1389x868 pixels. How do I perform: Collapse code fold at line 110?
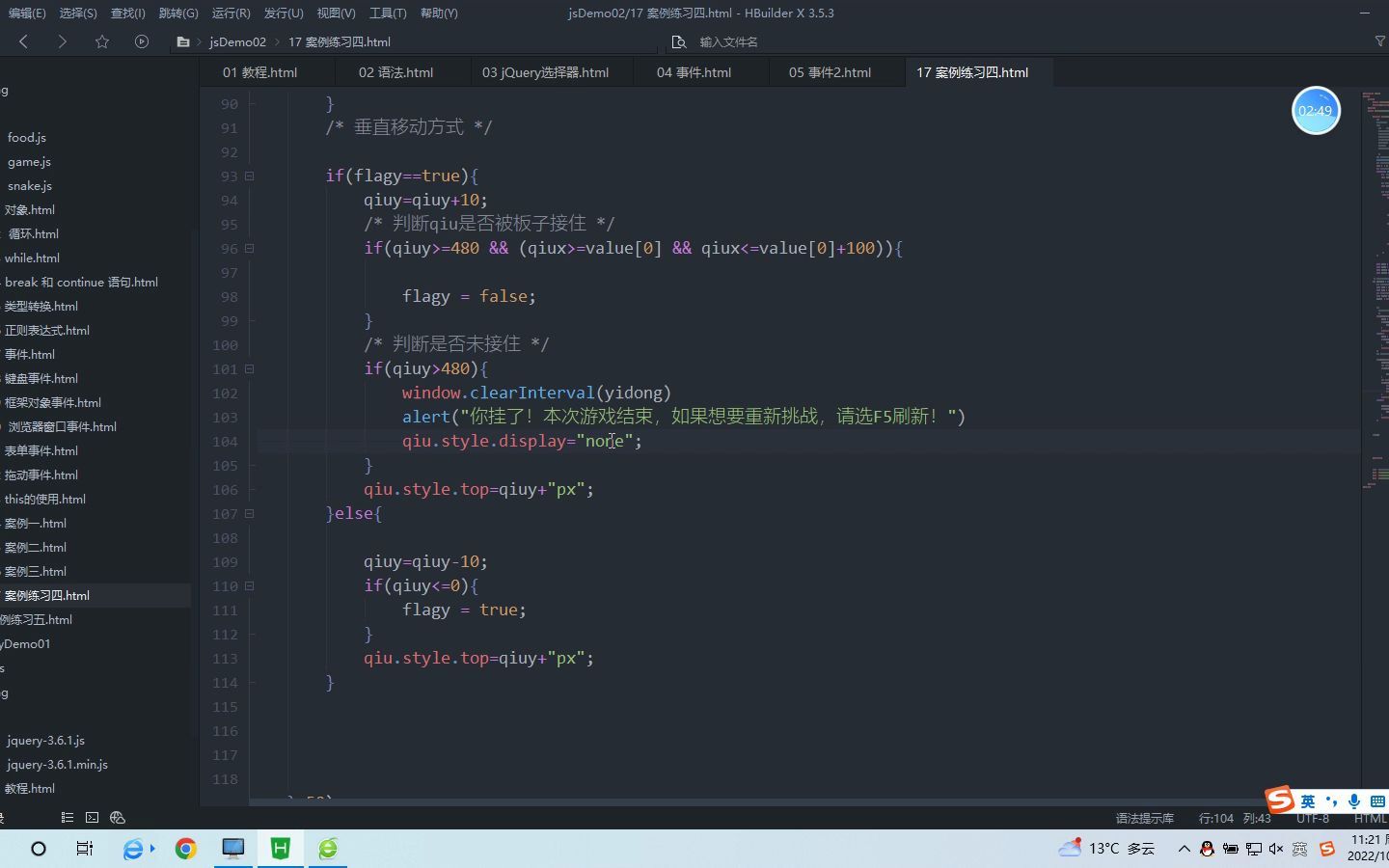click(249, 585)
